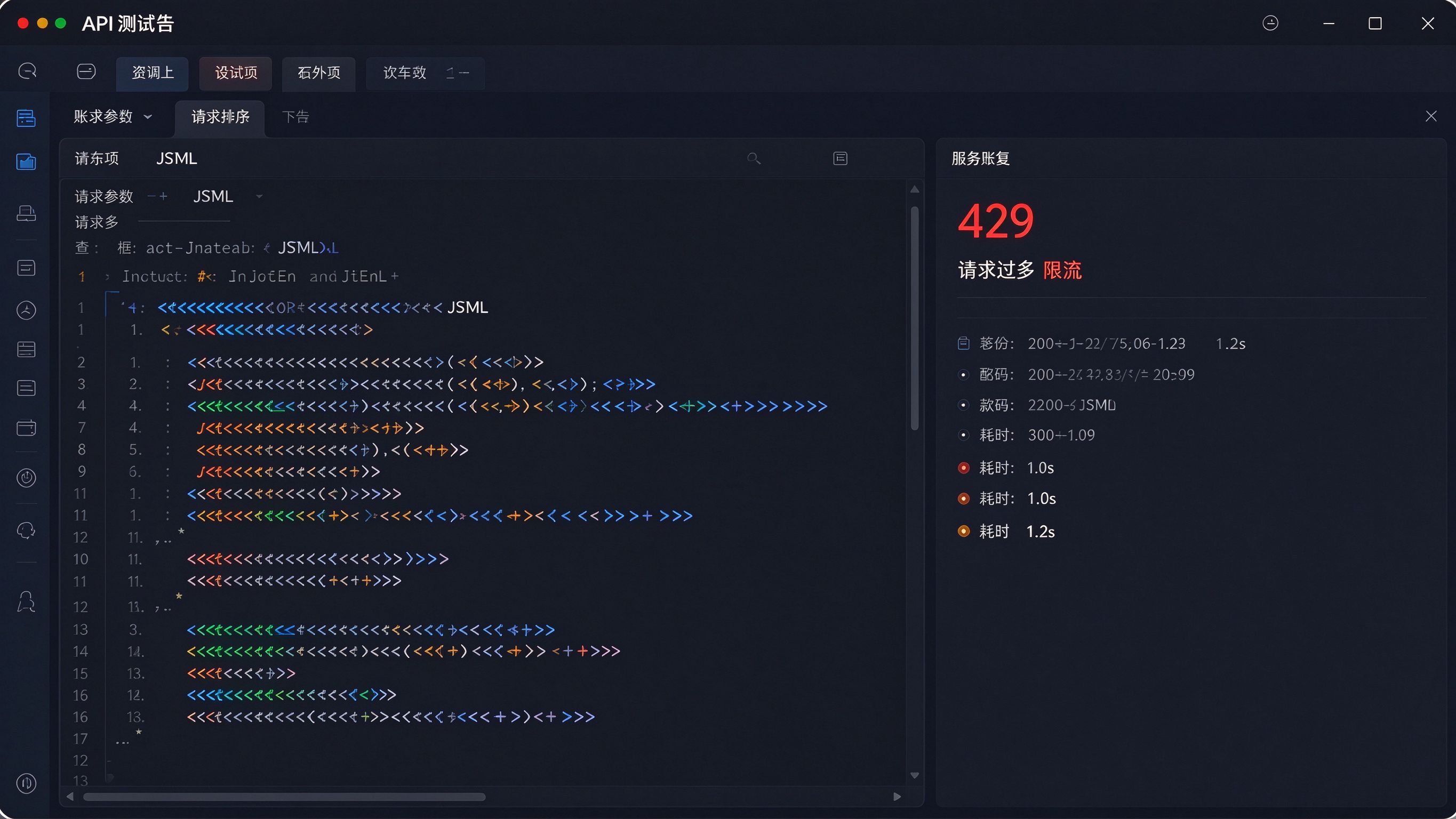1456x819 pixels.
Task: Click the act-Jnateab text in the 查 row
Action: point(200,248)
